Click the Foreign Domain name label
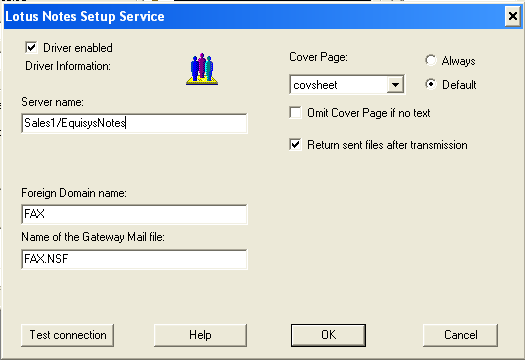Image resolution: width=525 pixels, height=360 pixels. click(74, 193)
